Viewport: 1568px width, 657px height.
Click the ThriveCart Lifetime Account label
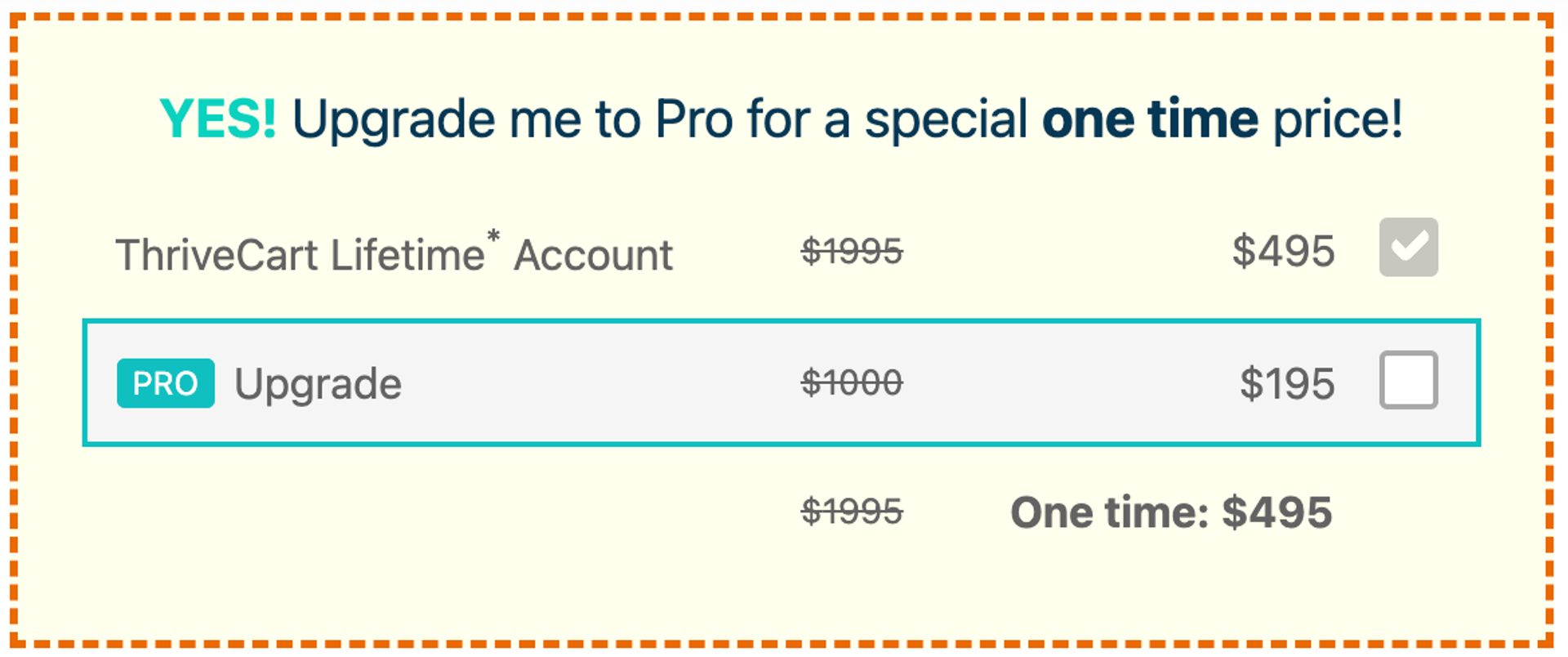(x=394, y=252)
